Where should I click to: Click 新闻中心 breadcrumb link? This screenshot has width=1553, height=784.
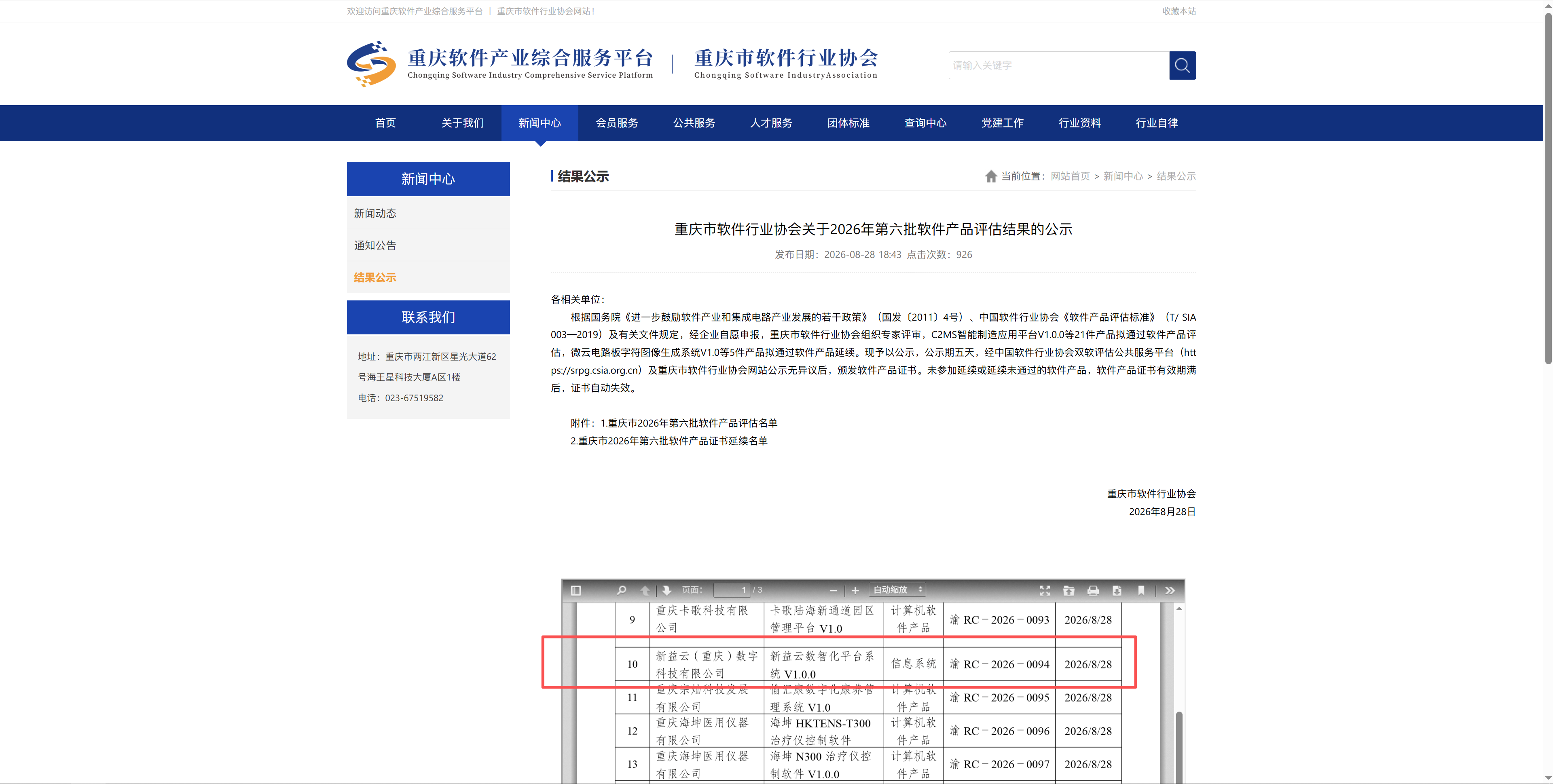(1123, 176)
